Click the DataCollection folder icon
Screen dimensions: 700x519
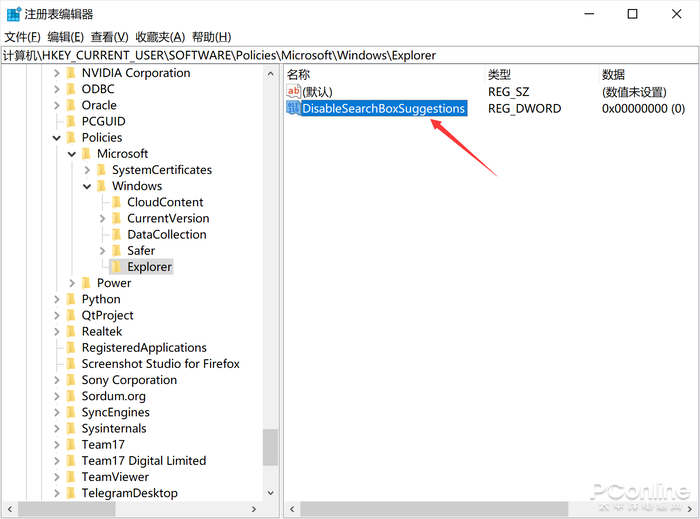(117, 234)
